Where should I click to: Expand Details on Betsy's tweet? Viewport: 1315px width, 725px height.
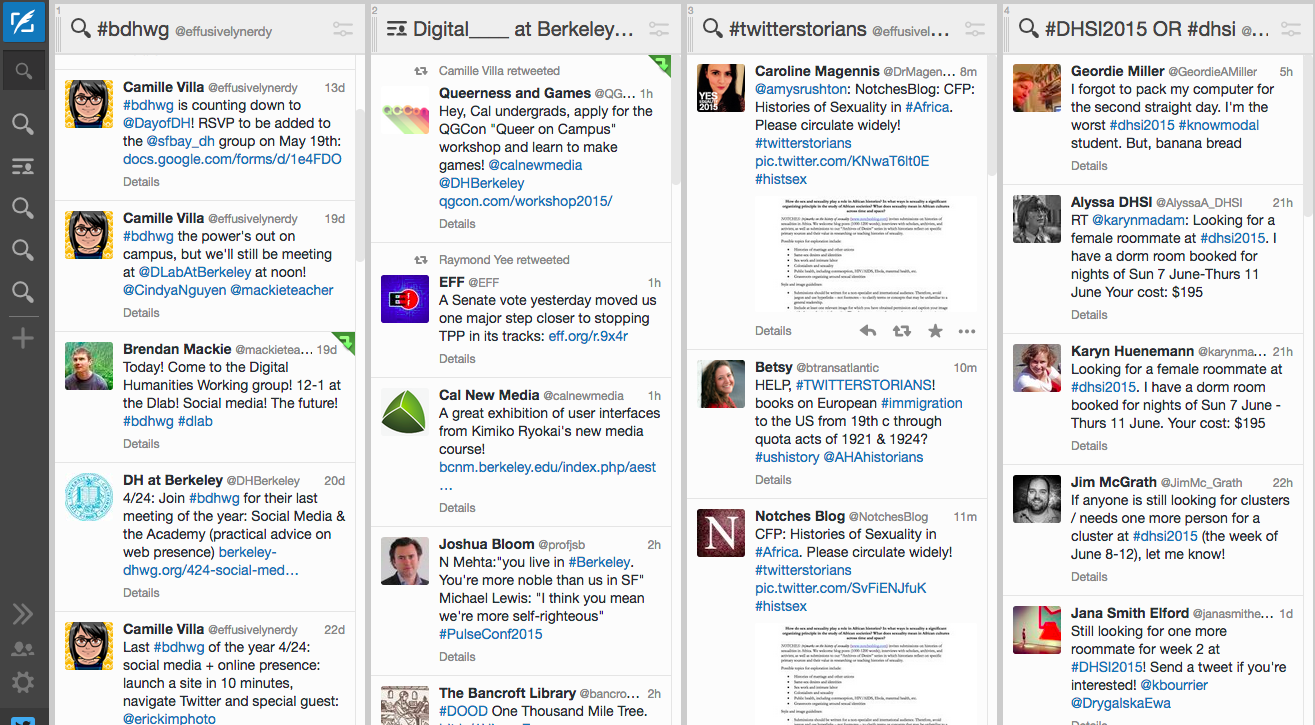[x=773, y=480]
